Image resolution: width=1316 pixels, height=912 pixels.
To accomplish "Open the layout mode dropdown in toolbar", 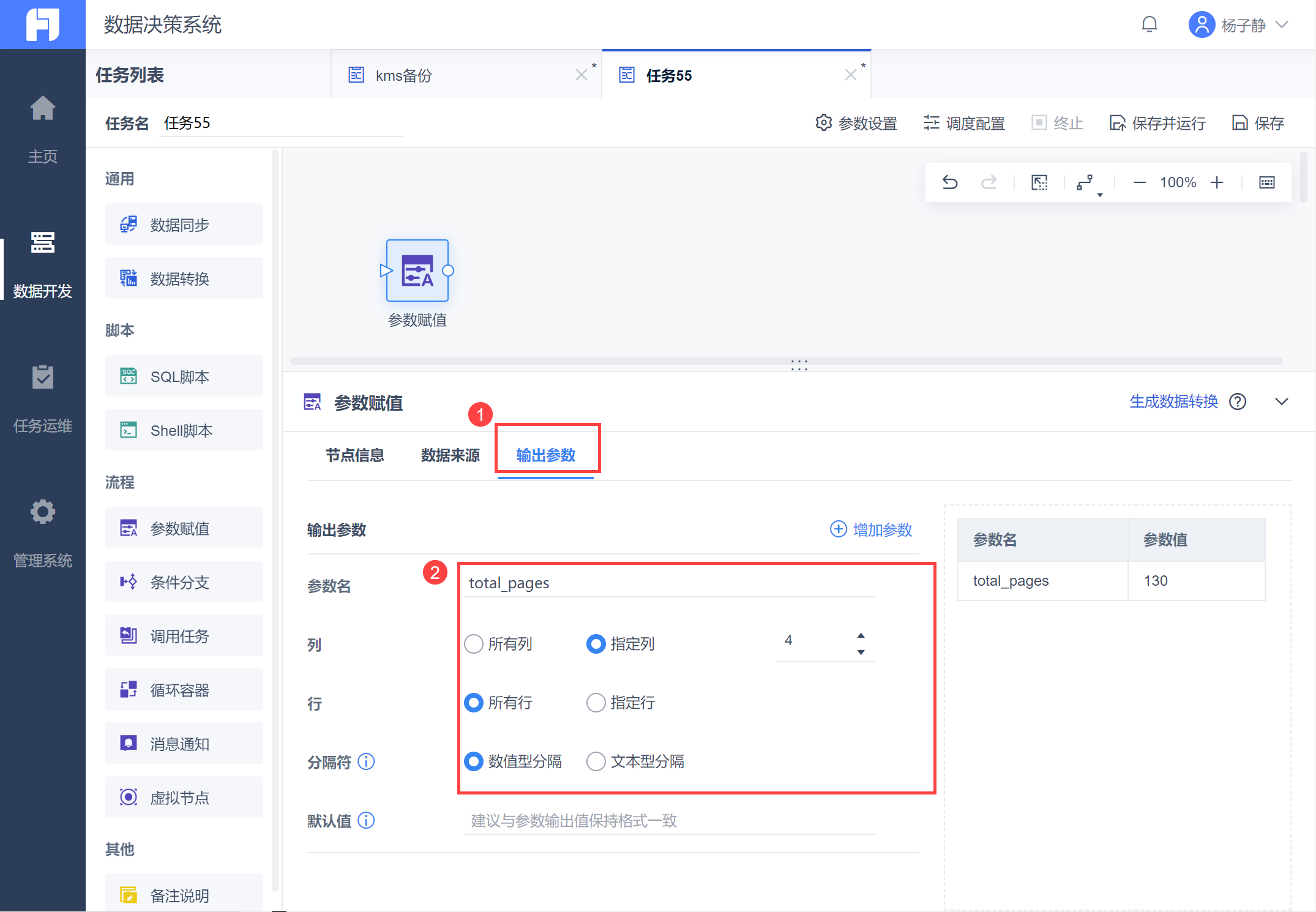I will coord(1087,183).
